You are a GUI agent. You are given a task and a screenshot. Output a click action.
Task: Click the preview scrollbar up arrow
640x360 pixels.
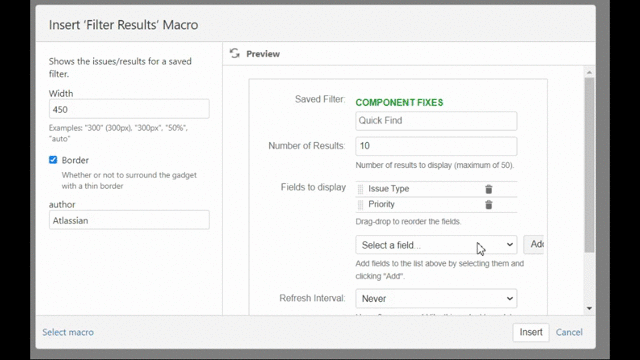[589, 72]
